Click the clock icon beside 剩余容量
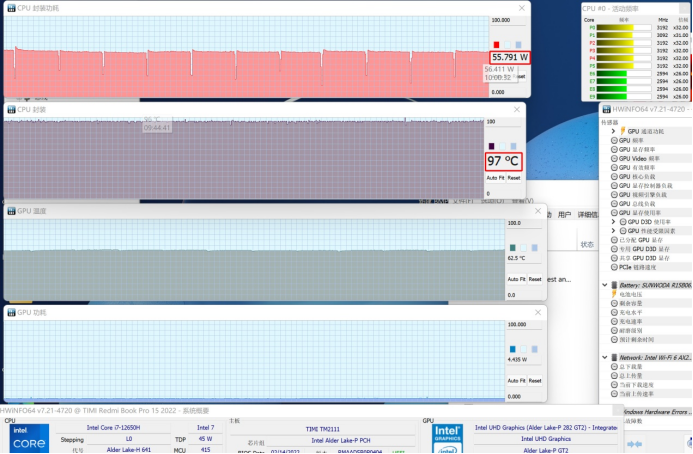693x454 pixels. 614,303
